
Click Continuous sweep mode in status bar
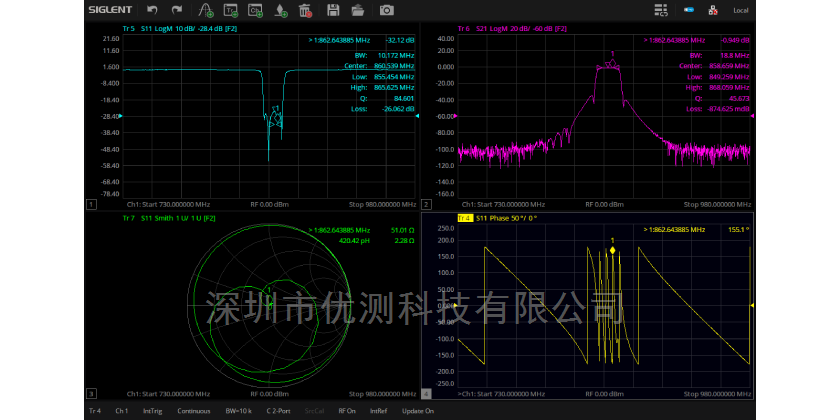point(193,411)
